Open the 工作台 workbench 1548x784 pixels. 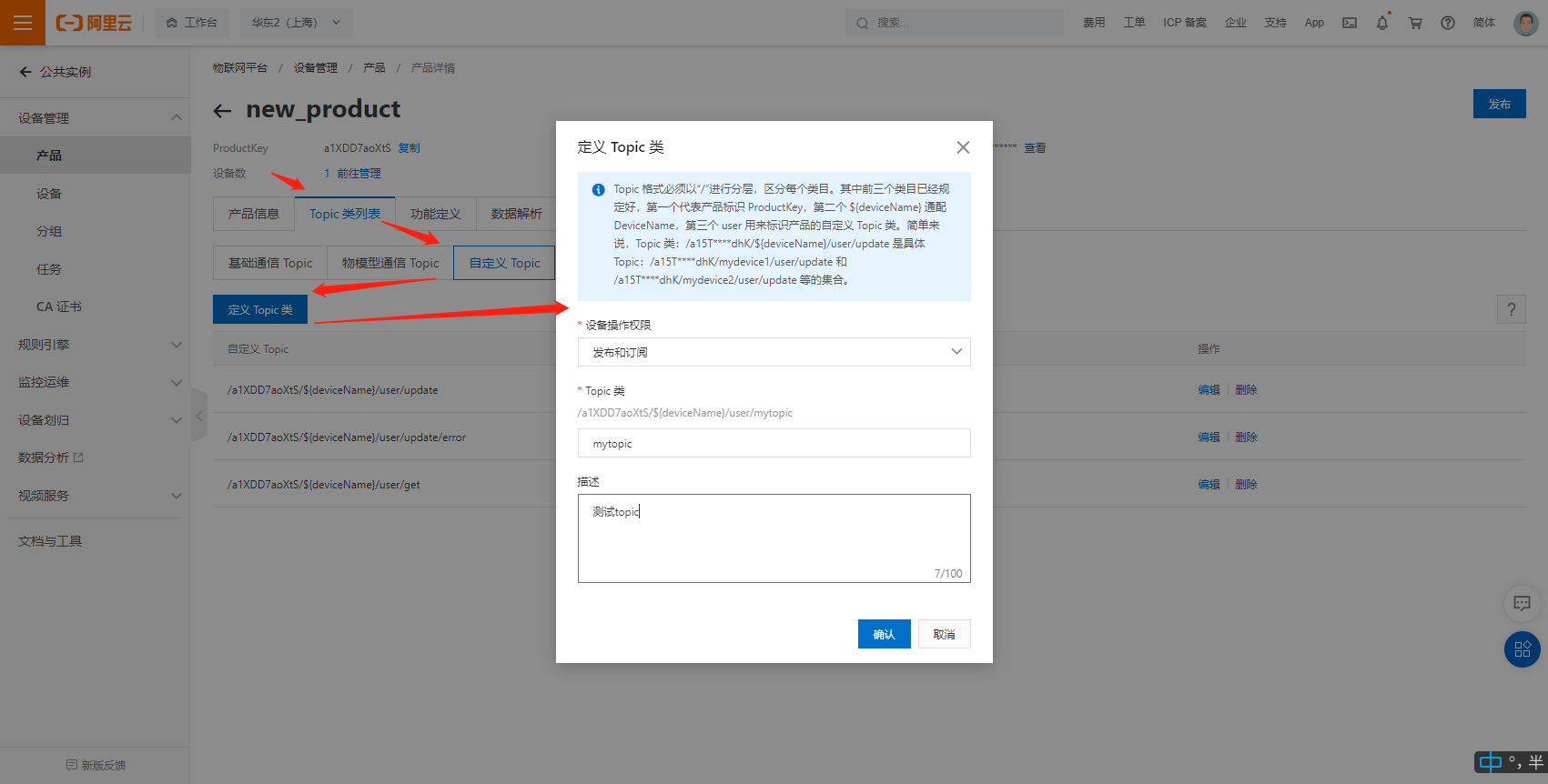pos(192,23)
